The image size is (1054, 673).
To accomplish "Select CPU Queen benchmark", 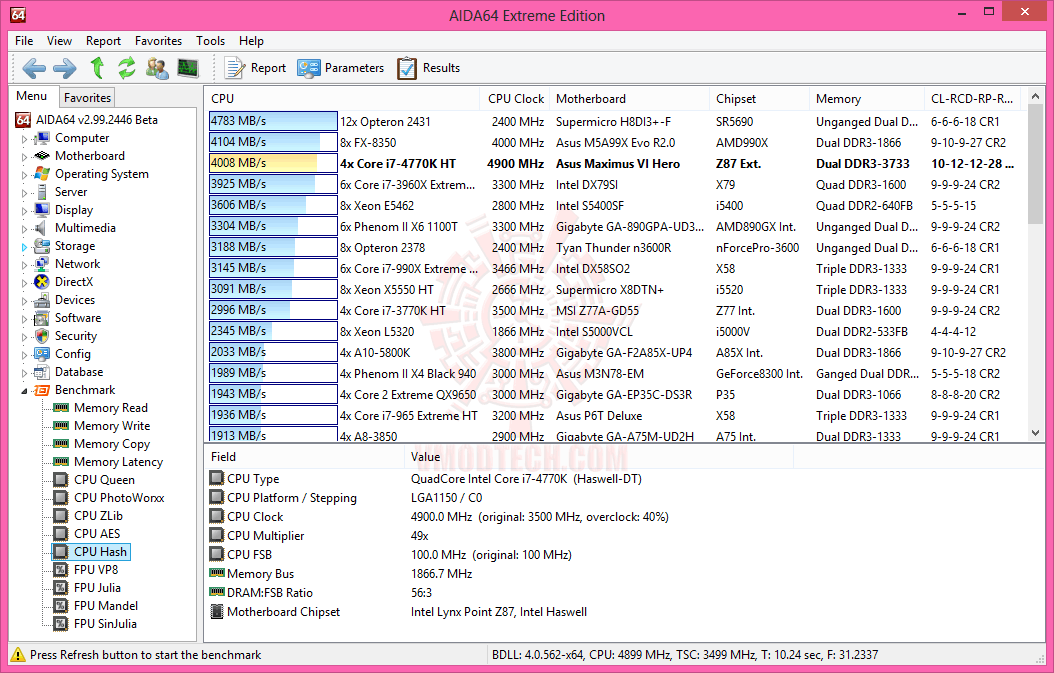I will pyautogui.click(x=104, y=480).
